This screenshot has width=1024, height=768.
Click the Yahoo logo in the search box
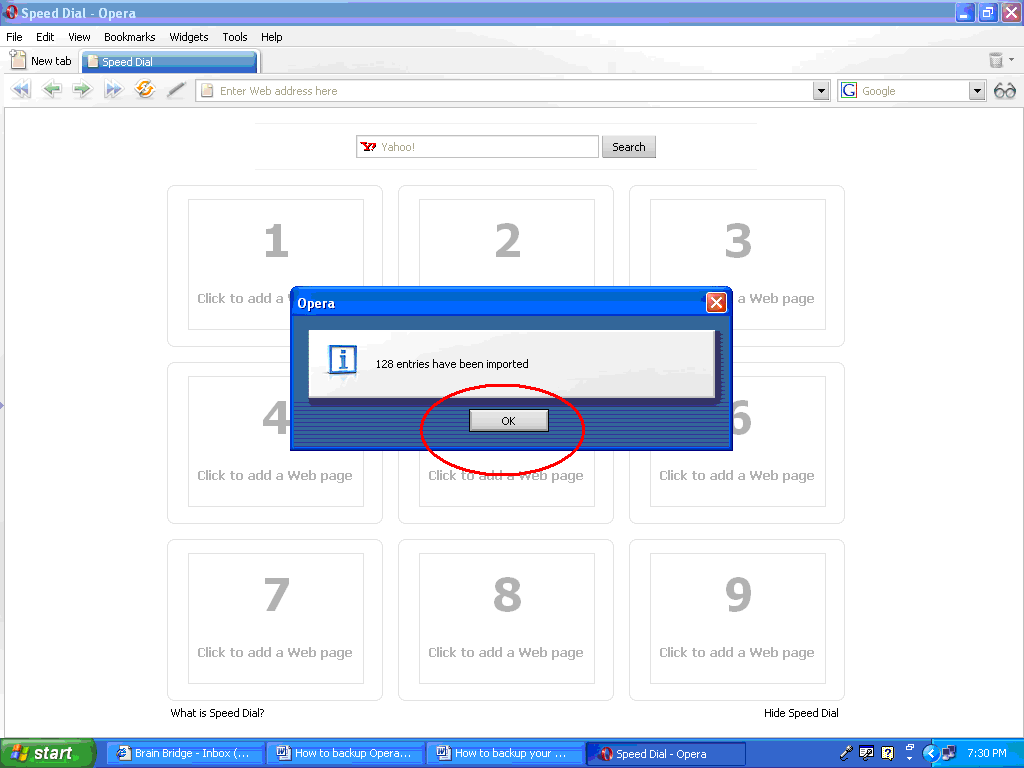(368, 147)
